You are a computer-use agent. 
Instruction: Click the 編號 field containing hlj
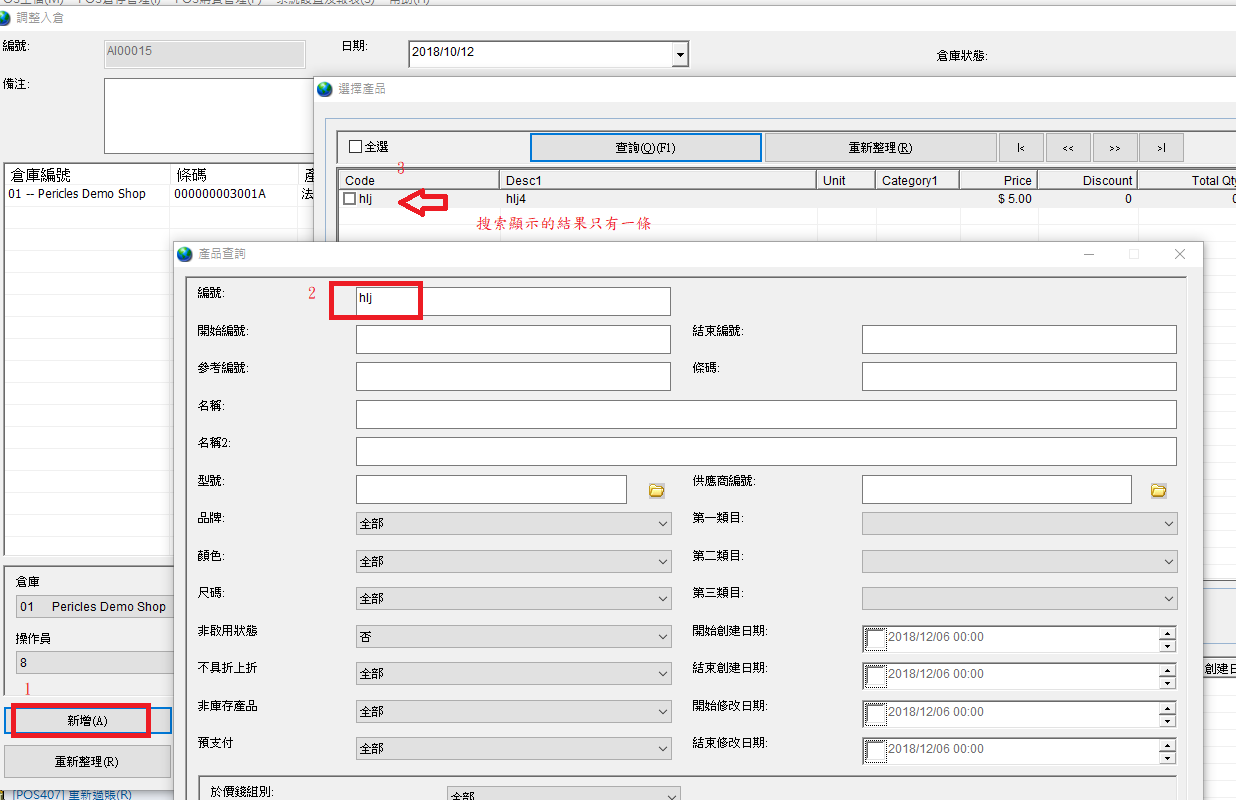click(x=513, y=301)
